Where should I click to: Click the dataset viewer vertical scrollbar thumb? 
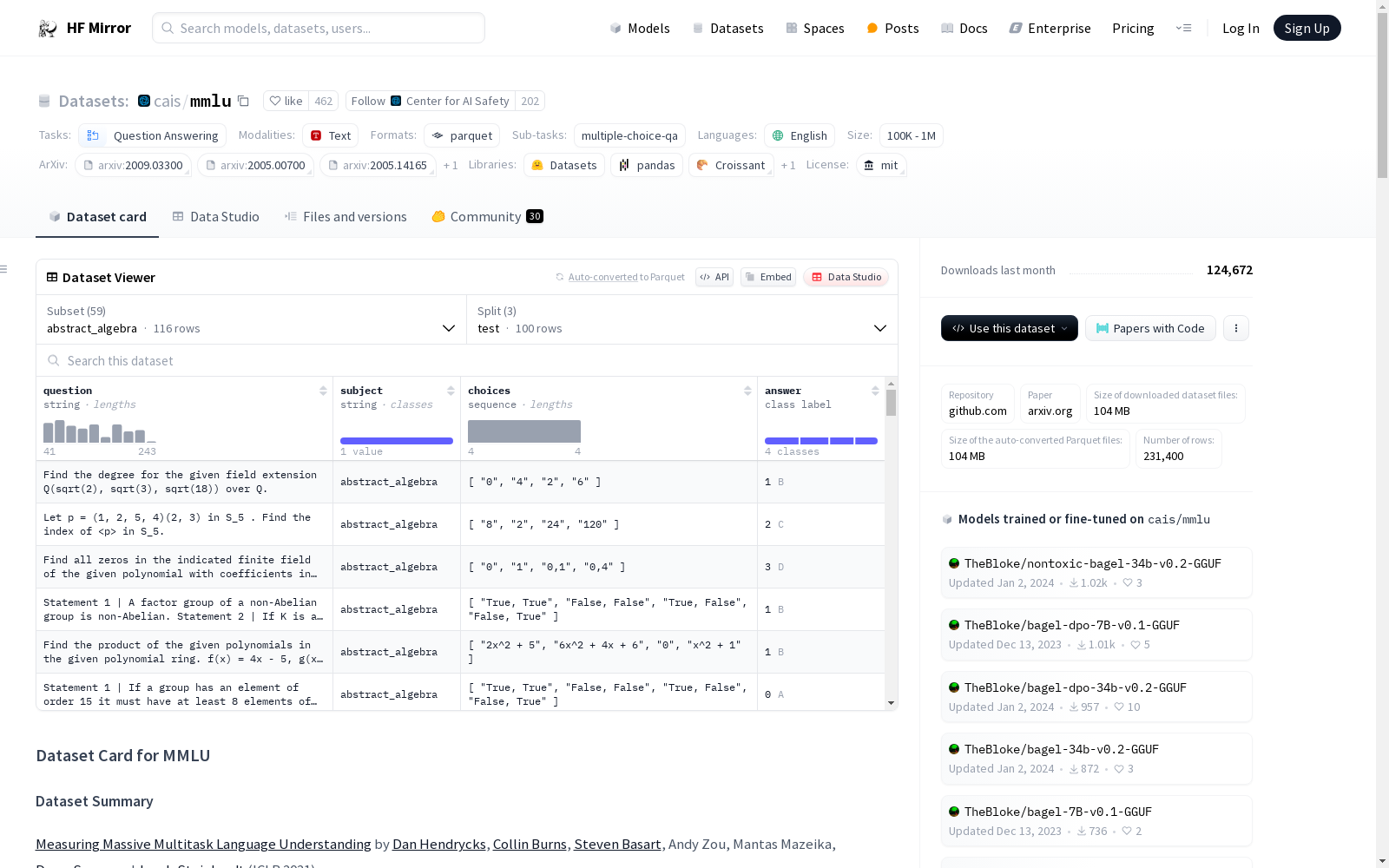[891, 403]
